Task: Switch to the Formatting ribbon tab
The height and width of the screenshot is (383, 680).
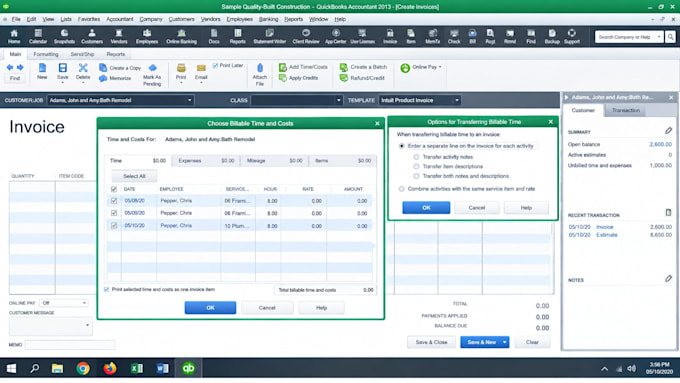Action: point(46,54)
